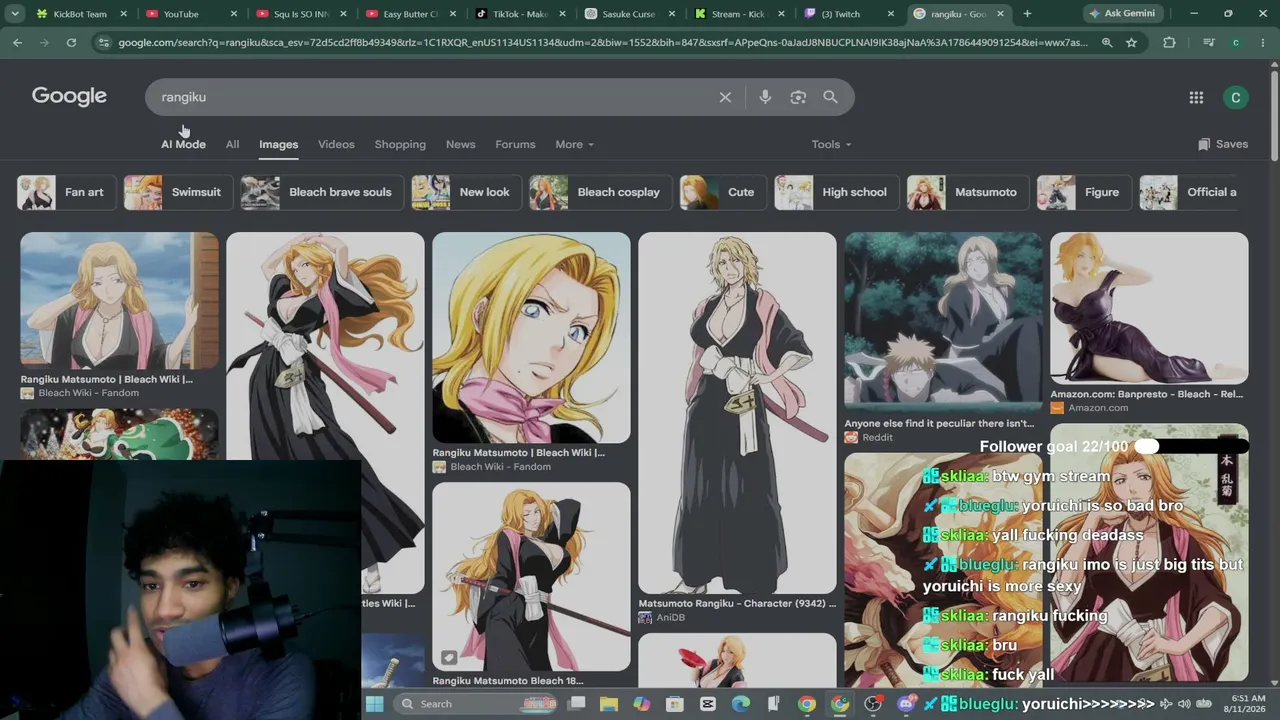Open the Bleach Wiki close-up portrait image

pyautogui.click(x=531, y=337)
